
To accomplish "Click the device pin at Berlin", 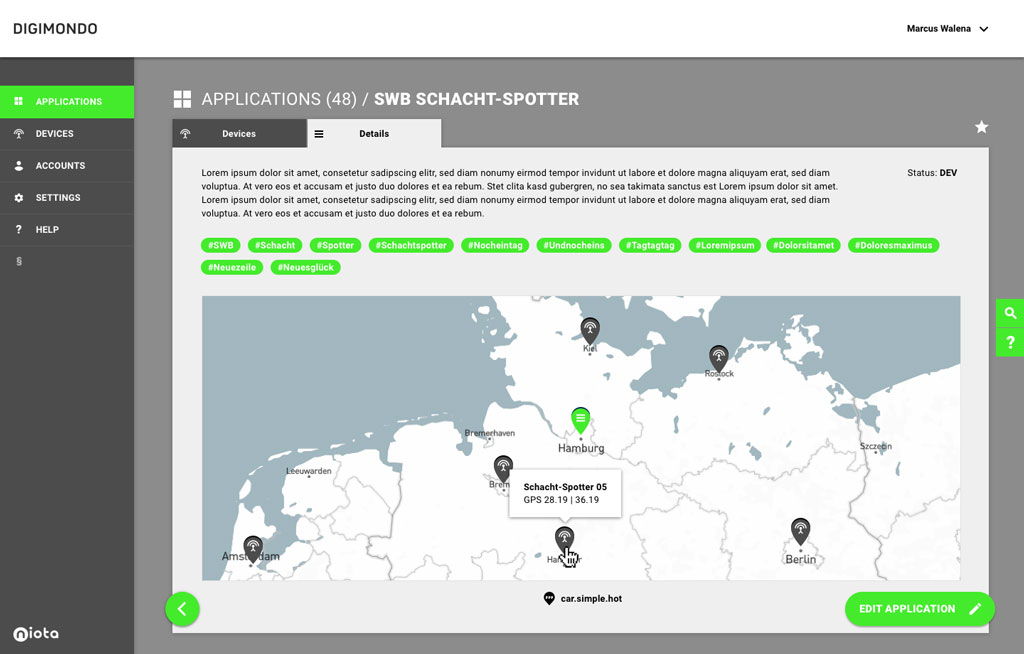I will (x=800, y=531).
